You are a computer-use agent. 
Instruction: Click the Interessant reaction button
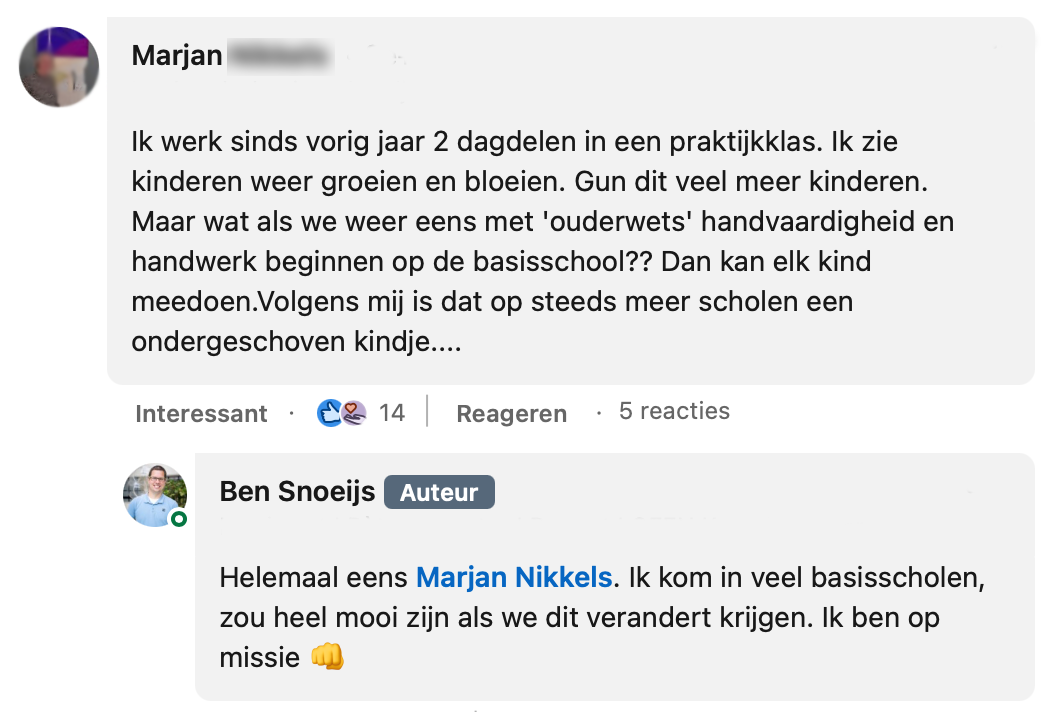click(201, 413)
